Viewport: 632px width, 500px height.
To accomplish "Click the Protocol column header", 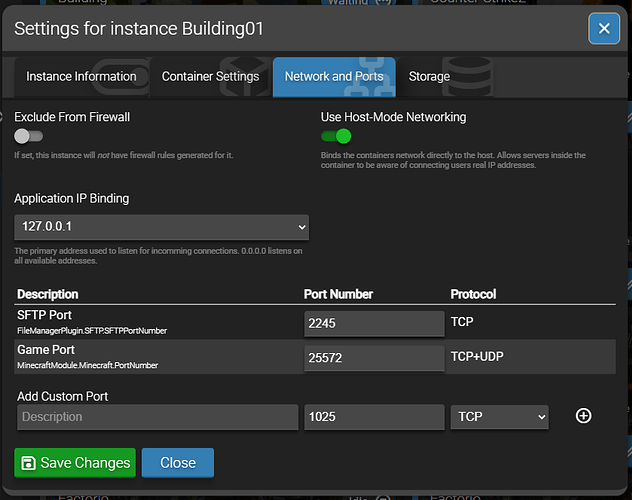I will pos(473,294).
